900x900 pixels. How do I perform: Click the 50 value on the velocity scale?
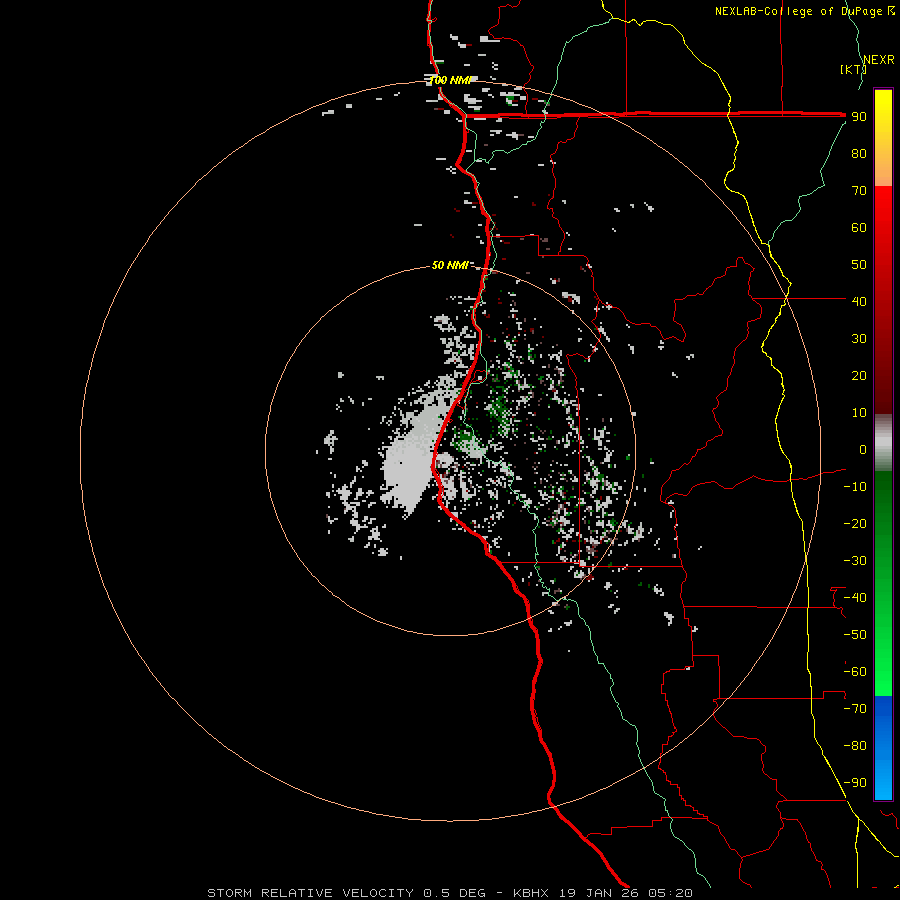click(859, 265)
